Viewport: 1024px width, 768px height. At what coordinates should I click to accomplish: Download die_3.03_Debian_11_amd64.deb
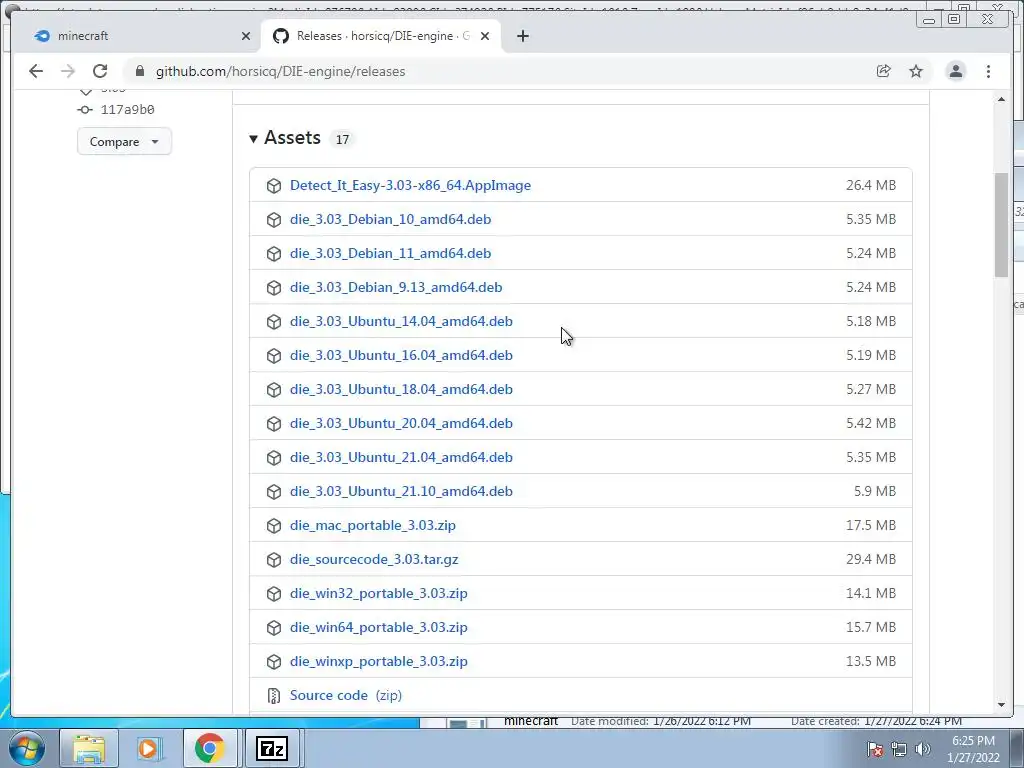[x=391, y=253]
